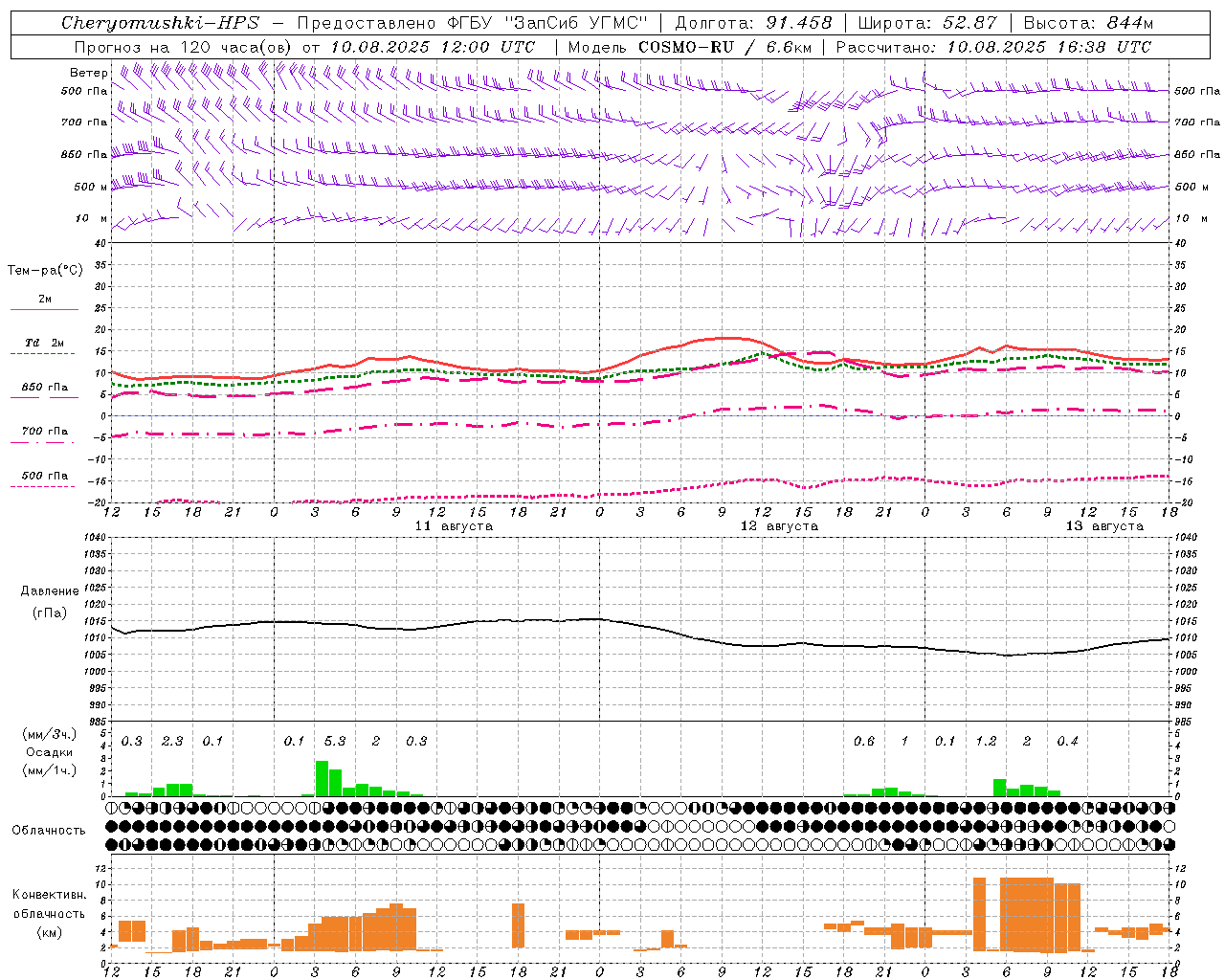Click the calculation time 10.08.2025 16:38 UTC
Image resolution: width=1225 pixels, height=980 pixels.
click(1049, 47)
